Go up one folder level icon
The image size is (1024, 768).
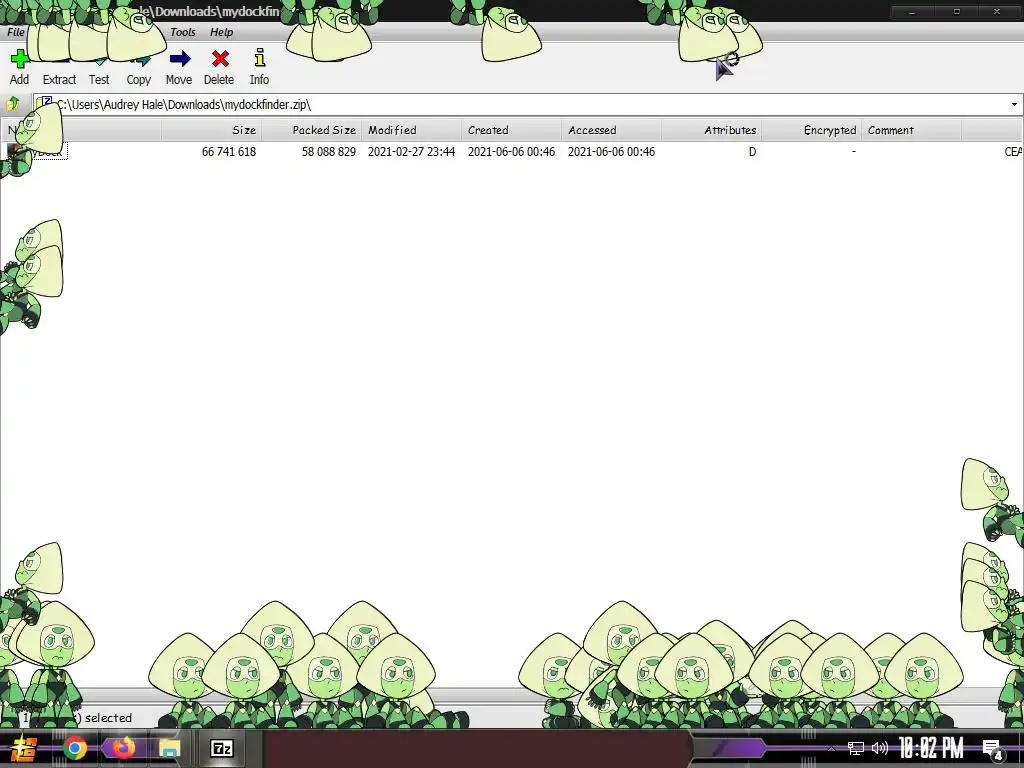click(x=13, y=104)
